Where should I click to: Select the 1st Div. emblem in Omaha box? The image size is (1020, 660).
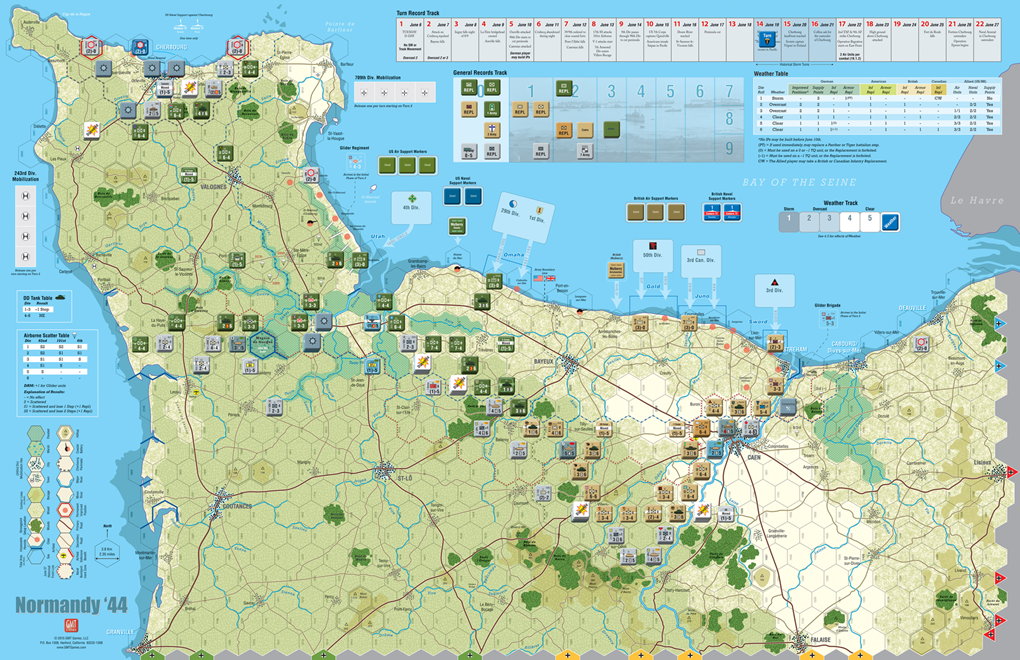[539, 210]
